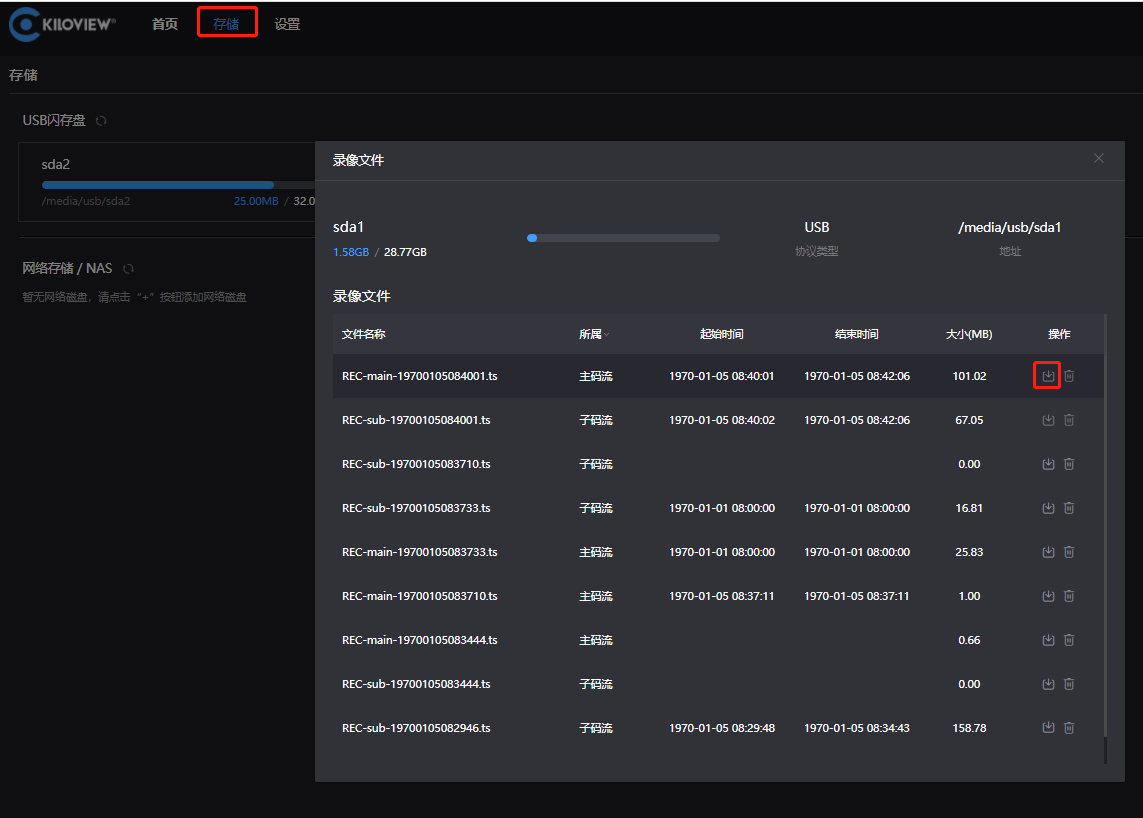Select file name REC-main-19700105083444.ts
This screenshot has width=1143, height=818.
click(x=420, y=640)
